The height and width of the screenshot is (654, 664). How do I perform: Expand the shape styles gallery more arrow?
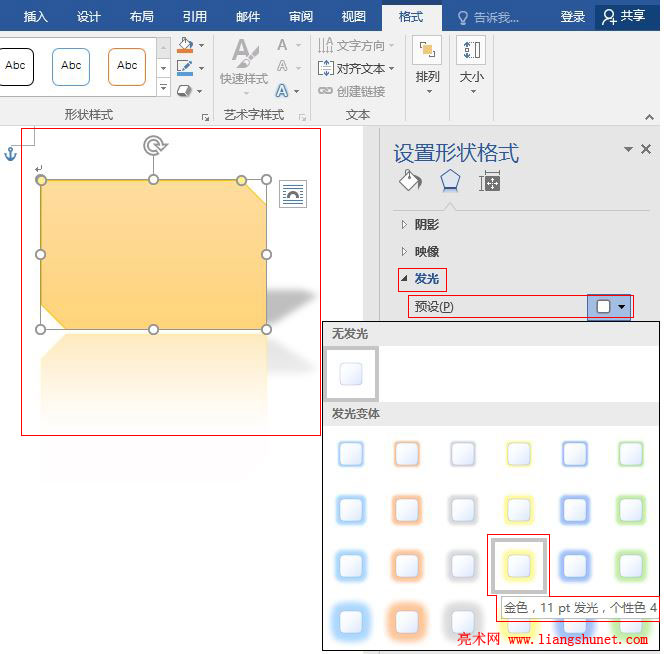pyautogui.click(x=163, y=88)
